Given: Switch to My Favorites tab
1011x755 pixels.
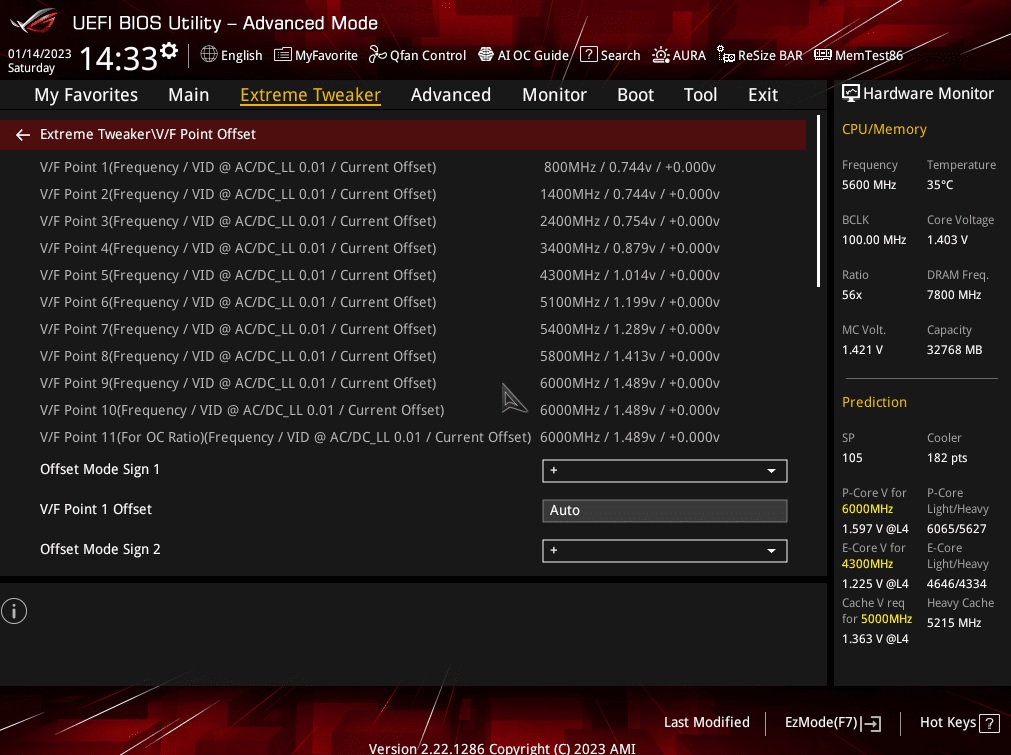Looking at the screenshot, I should coord(86,95).
